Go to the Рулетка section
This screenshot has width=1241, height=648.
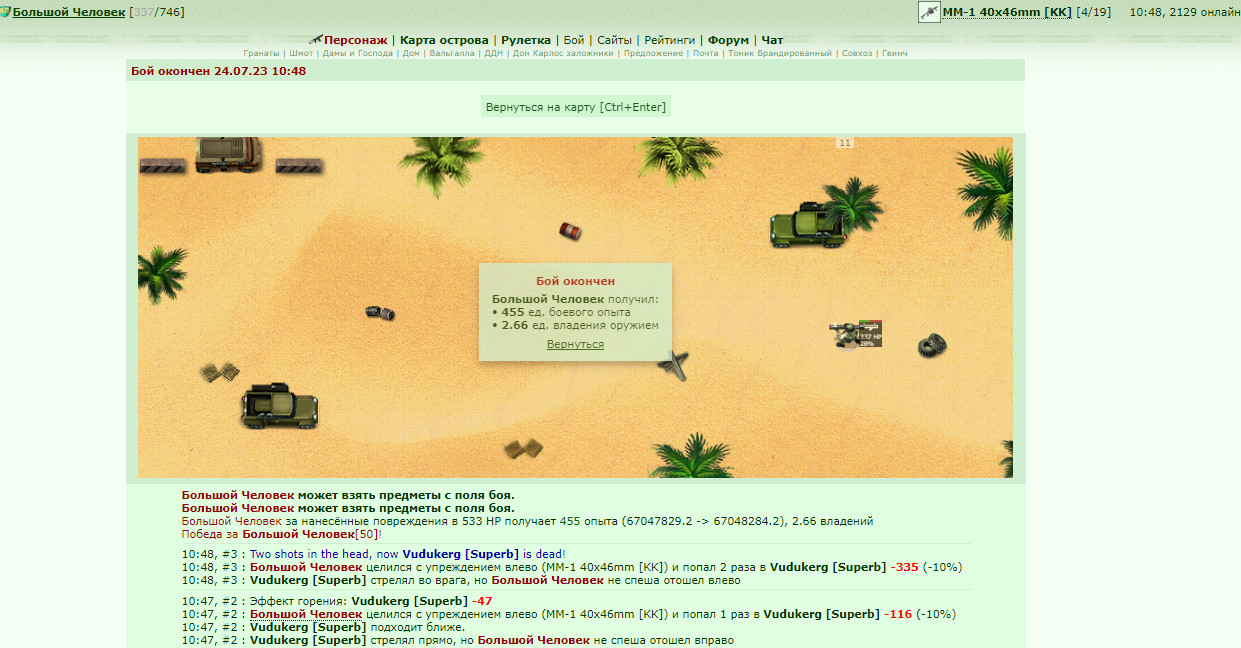525,40
